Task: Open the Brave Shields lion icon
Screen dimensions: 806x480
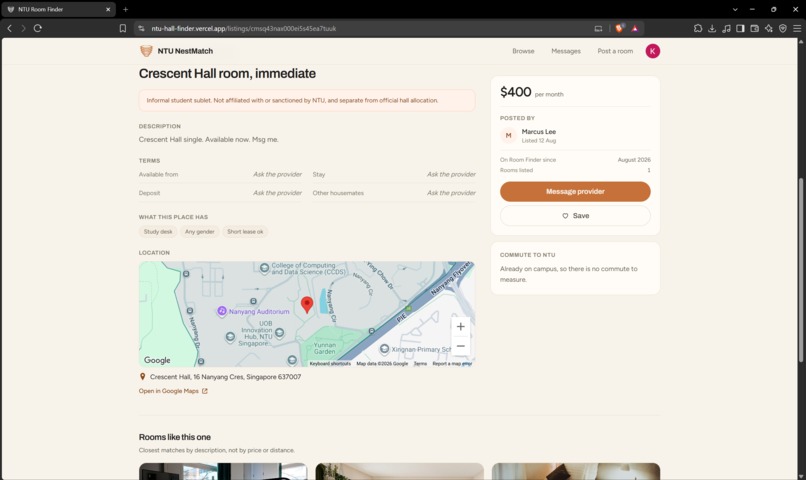Action: click(619, 28)
